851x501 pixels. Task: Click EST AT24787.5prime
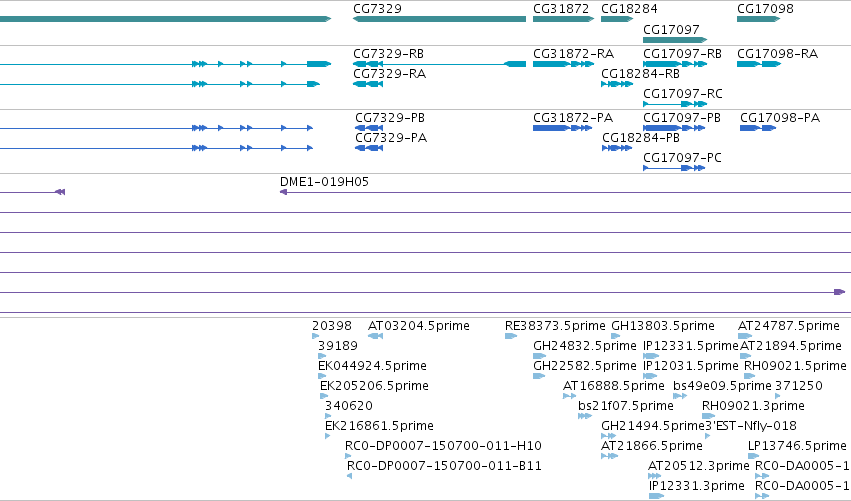point(745,336)
